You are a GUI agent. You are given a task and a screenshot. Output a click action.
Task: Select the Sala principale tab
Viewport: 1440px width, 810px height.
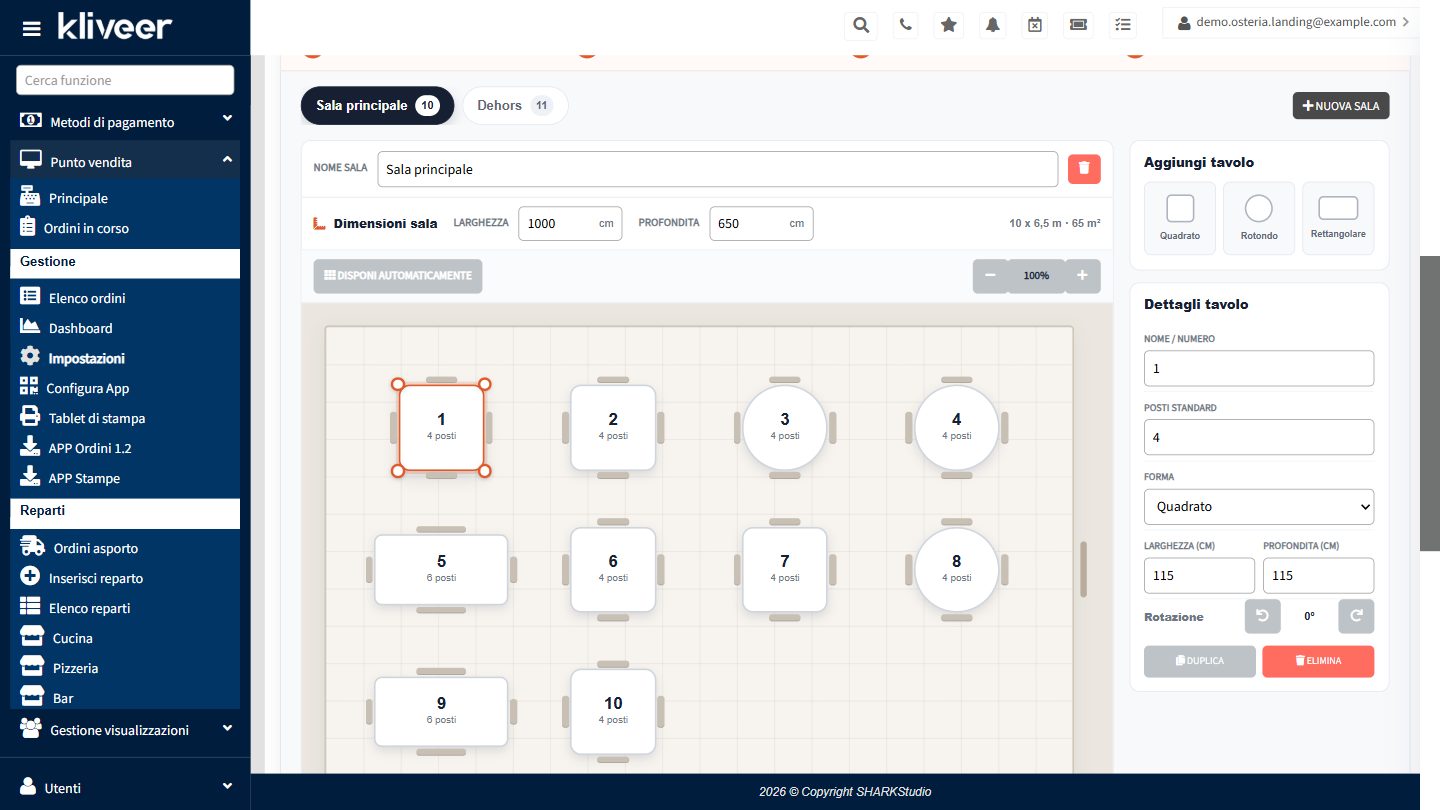click(377, 105)
